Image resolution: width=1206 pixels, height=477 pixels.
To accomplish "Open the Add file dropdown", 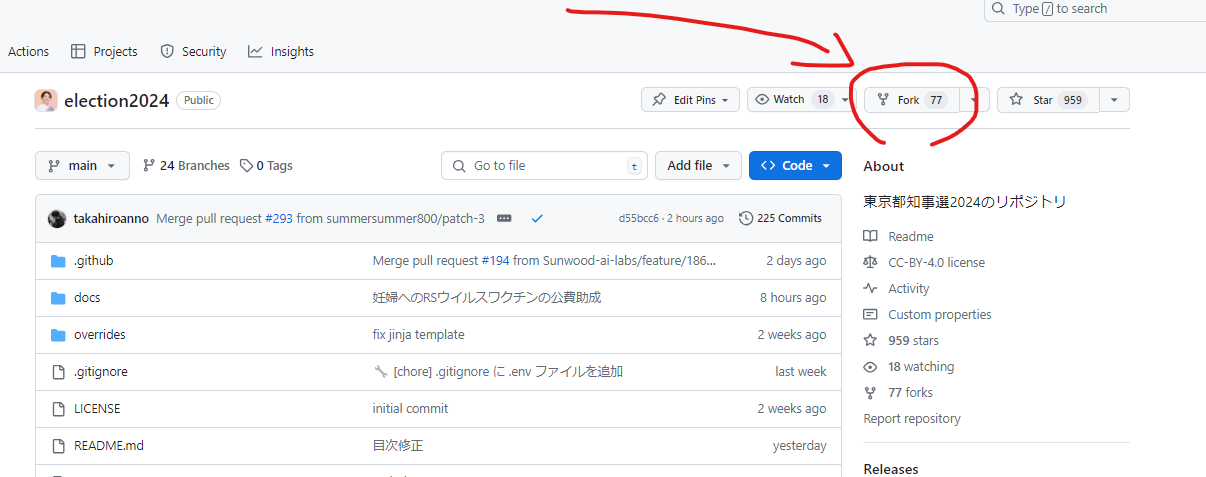I will pos(698,165).
